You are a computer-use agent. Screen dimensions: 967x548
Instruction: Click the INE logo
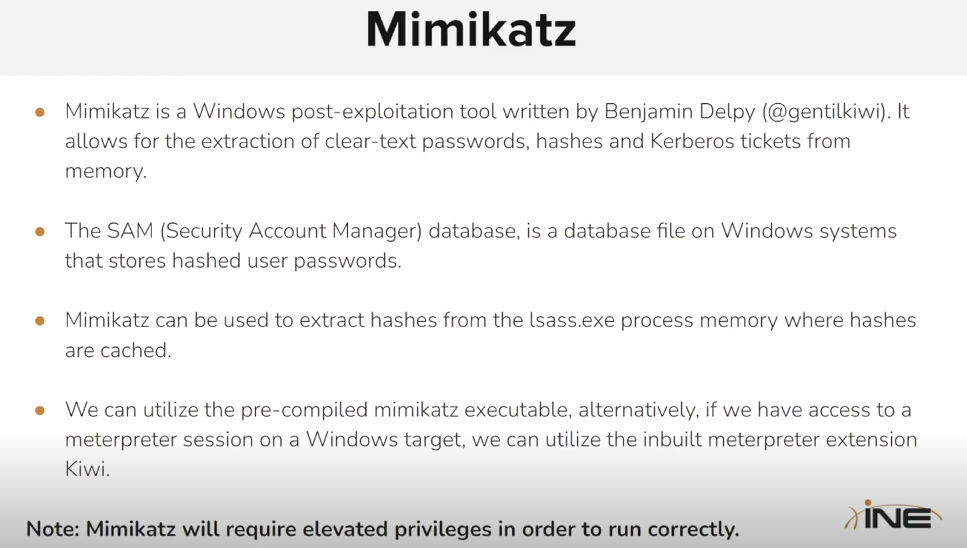892,516
